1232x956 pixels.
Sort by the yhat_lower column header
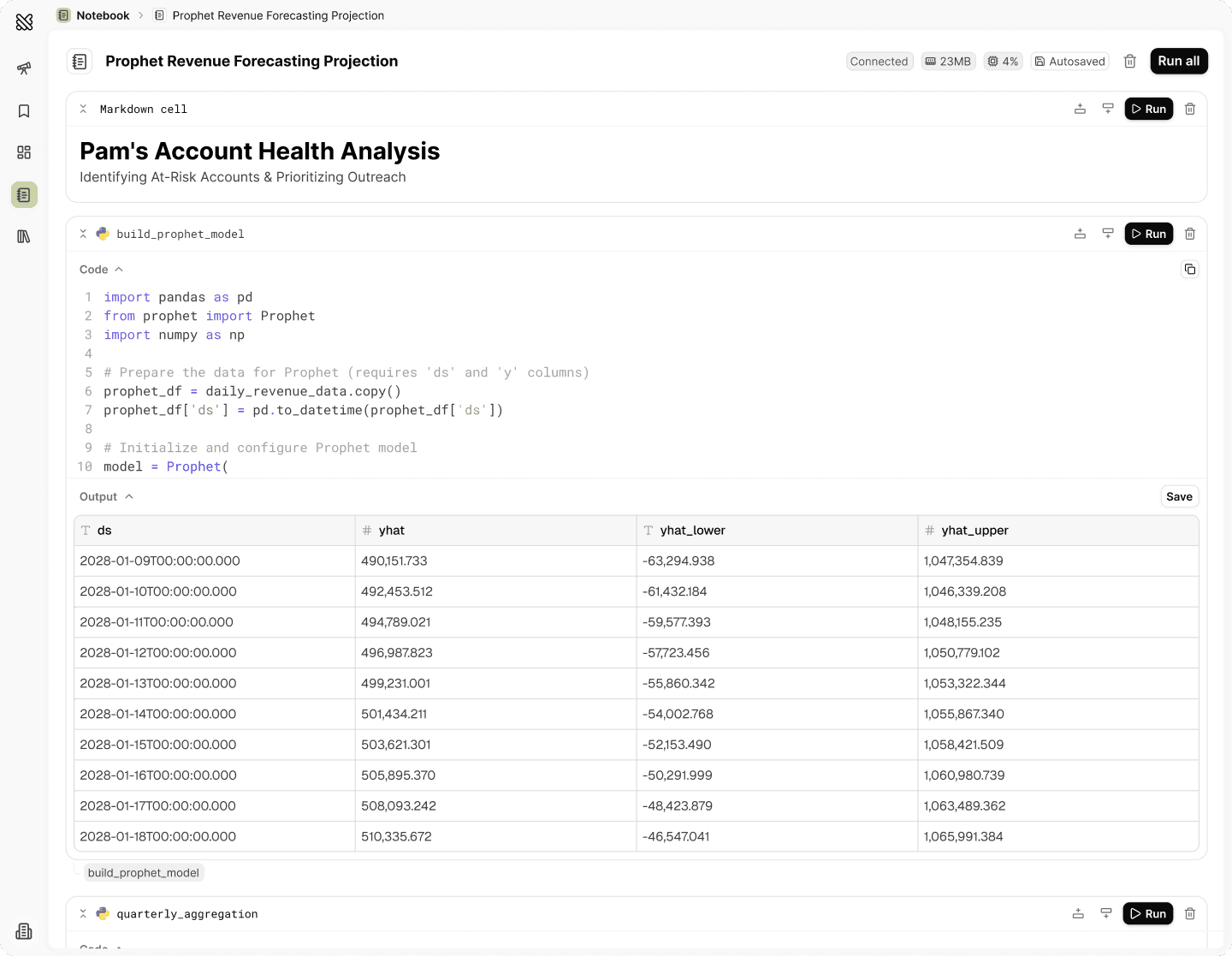tap(777, 531)
